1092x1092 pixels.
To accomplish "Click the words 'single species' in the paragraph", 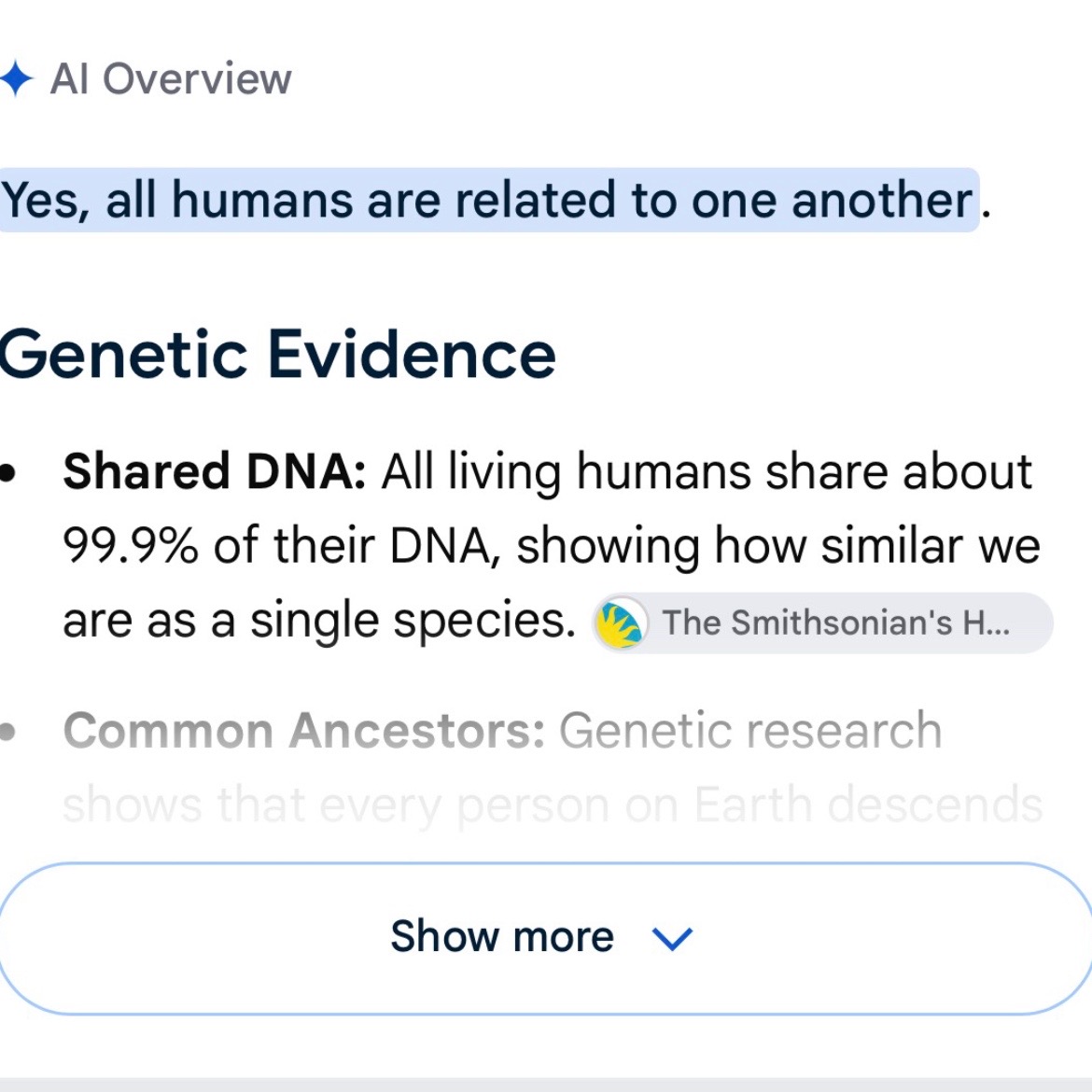I will [413, 621].
